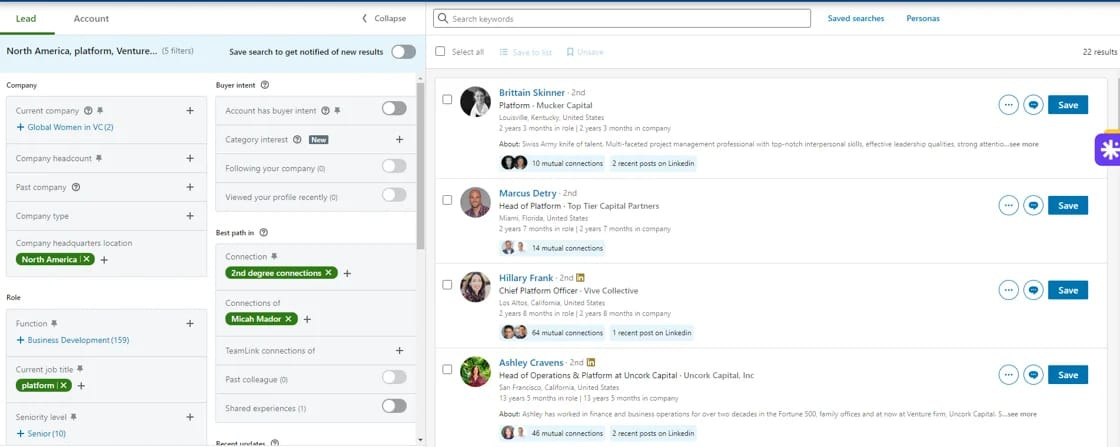Expand the Past company filter
Viewport: 1120px width, 447px height.
pyautogui.click(x=190, y=187)
